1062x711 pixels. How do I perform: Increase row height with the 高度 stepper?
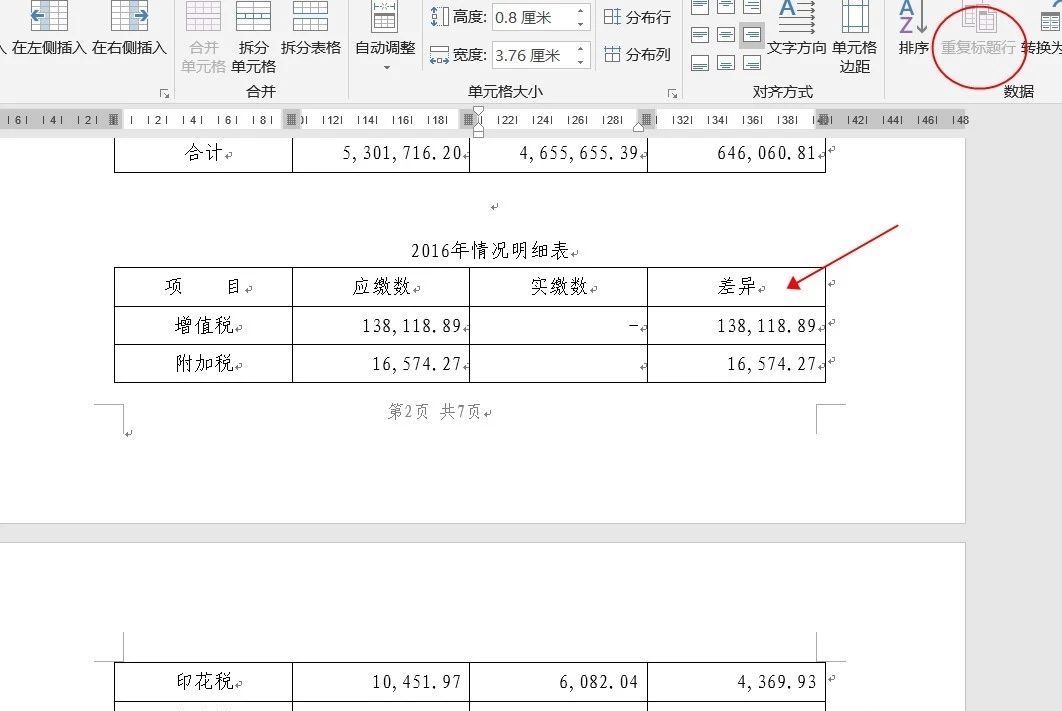pos(581,12)
